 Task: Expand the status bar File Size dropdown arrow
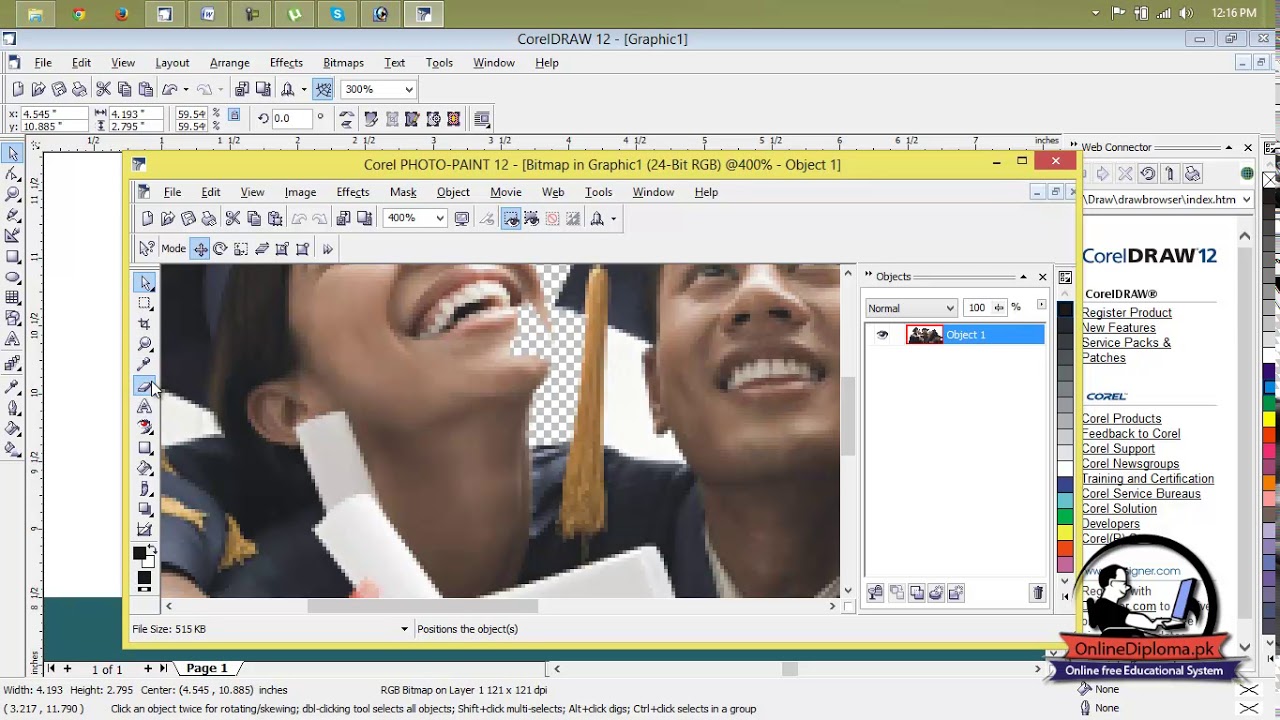pyautogui.click(x=404, y=629)
